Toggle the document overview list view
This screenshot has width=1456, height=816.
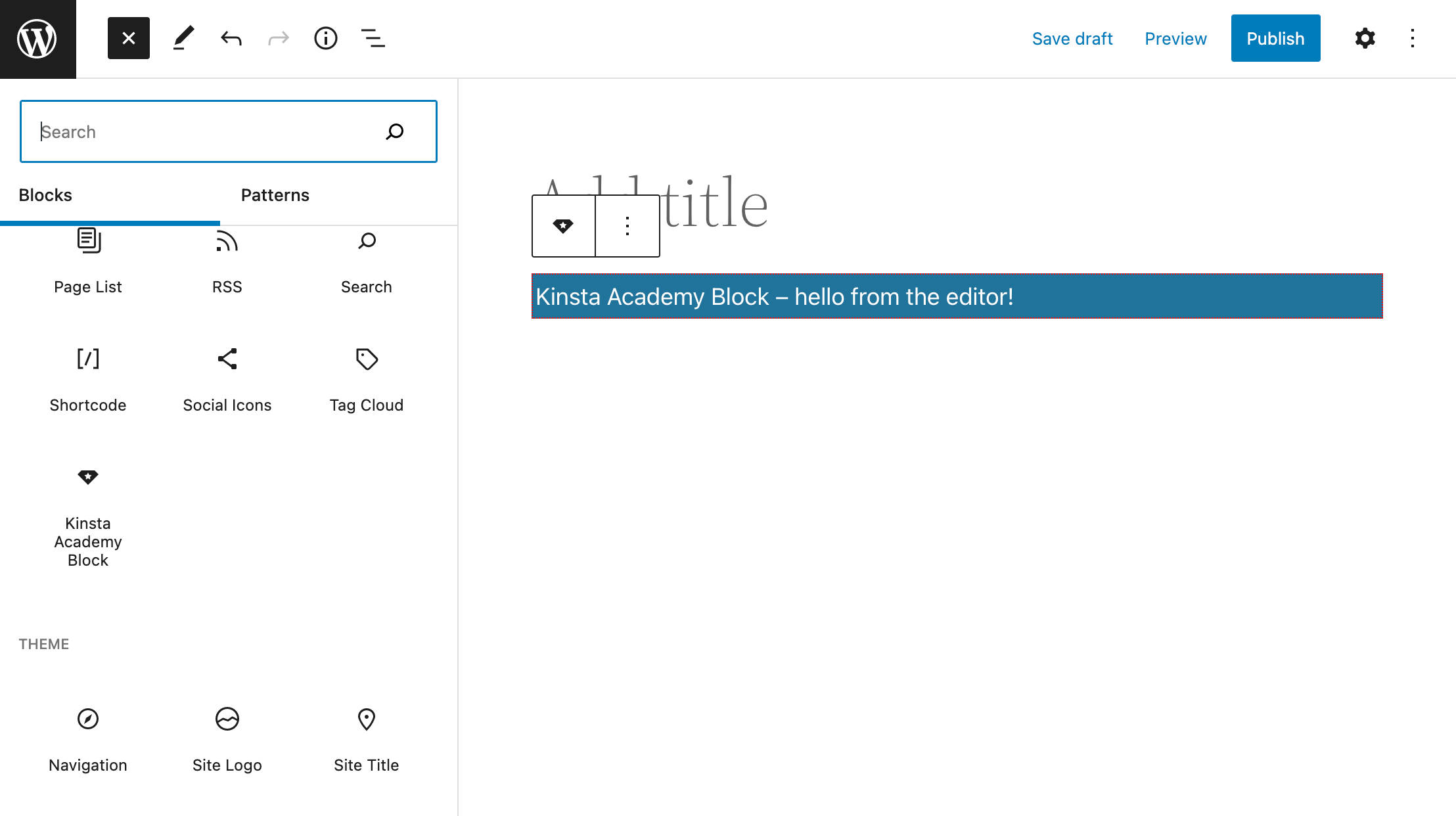point(372,38)
